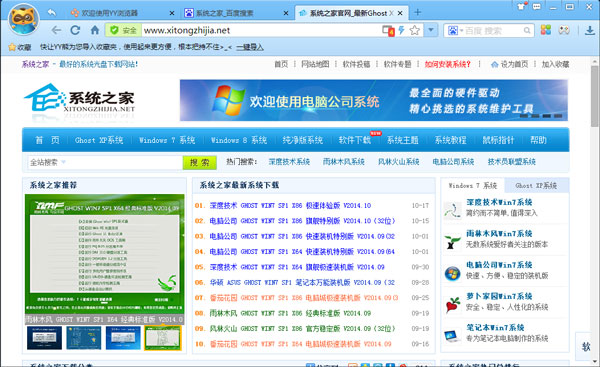The width and height of the screenshot is (600, 367).
Task: Open the colorful apps grid icon
Action: click(546, 30)
